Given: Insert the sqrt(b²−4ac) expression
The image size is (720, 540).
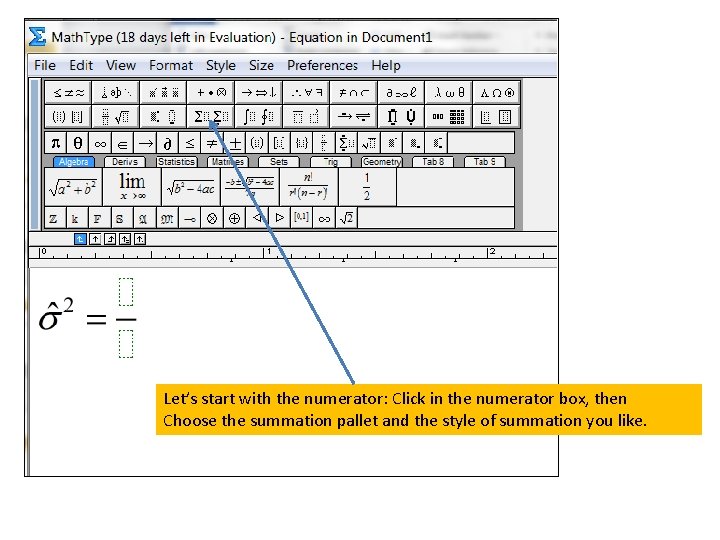Looking at the screenshot, I should 191,187.
